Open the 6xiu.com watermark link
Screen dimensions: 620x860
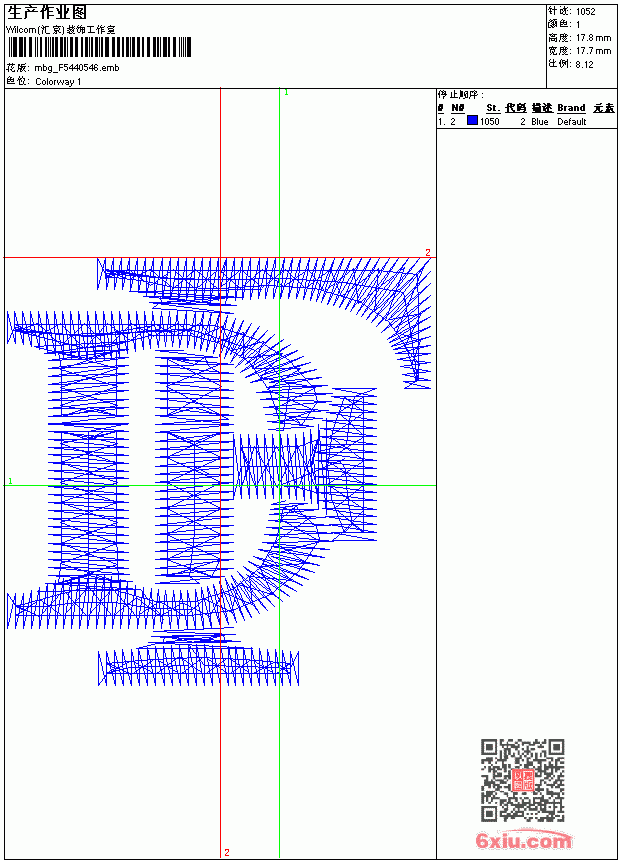(x=523, y=840)
